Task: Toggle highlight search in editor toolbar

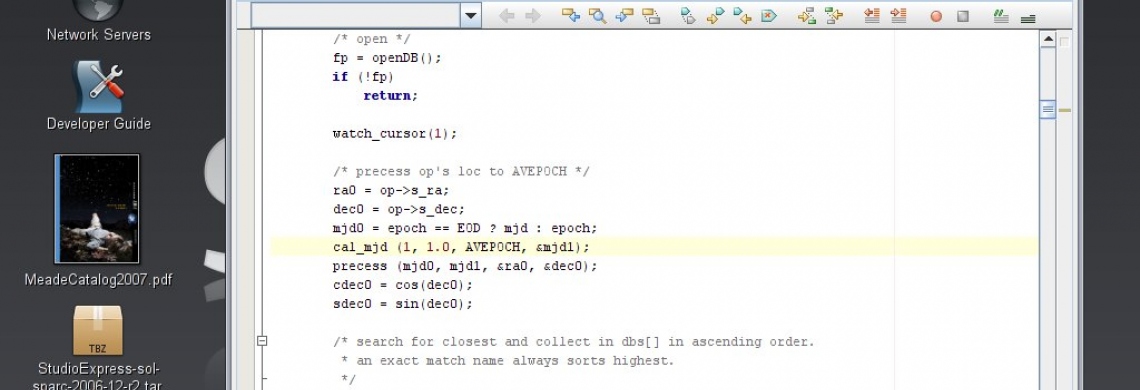Action: pyautogui.click(x=651, y=16)
